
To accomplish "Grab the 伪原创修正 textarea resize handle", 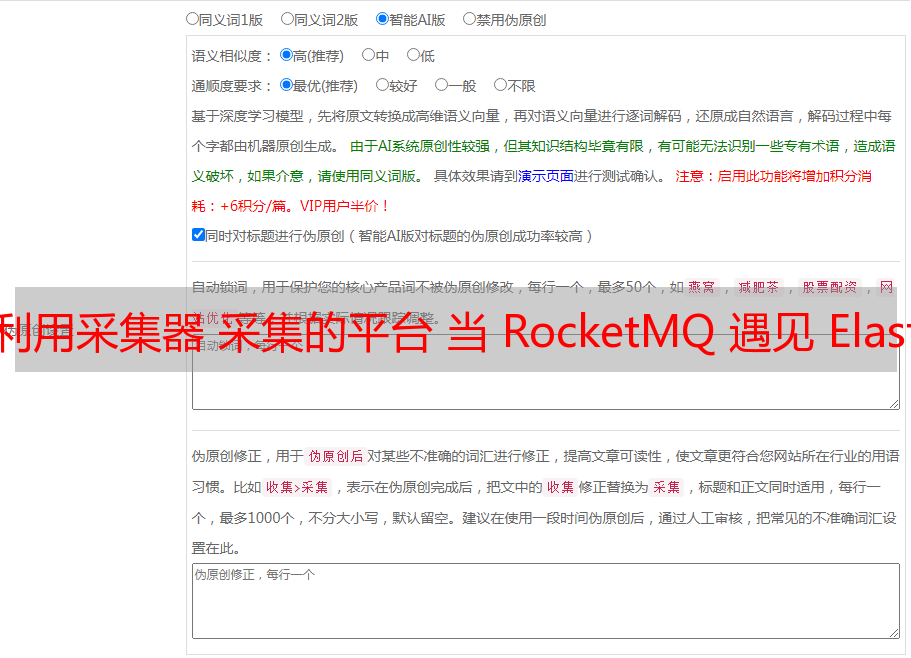I will [894, 633].
